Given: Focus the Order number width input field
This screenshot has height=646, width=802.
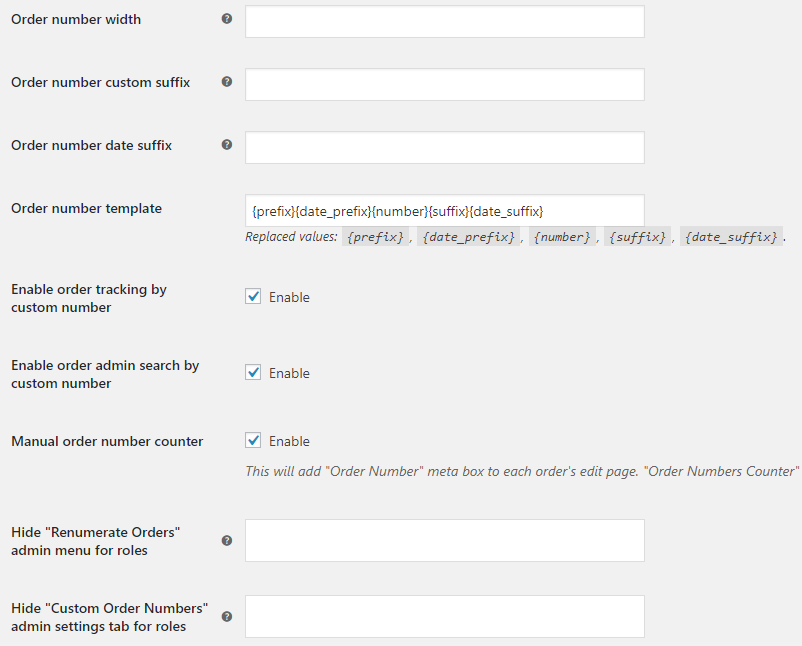Looking at the screenshot, I should pyautogui.click(x=444, y=21).
